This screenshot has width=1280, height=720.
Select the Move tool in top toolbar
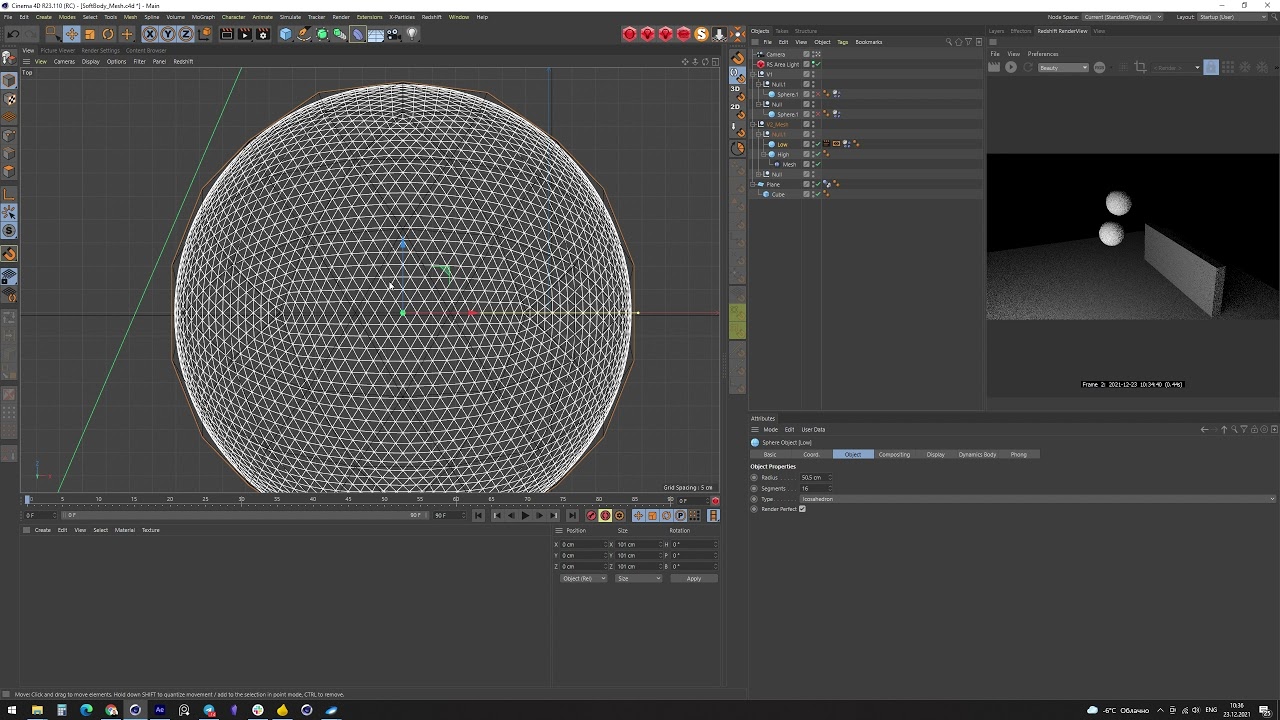coord(71,34)
